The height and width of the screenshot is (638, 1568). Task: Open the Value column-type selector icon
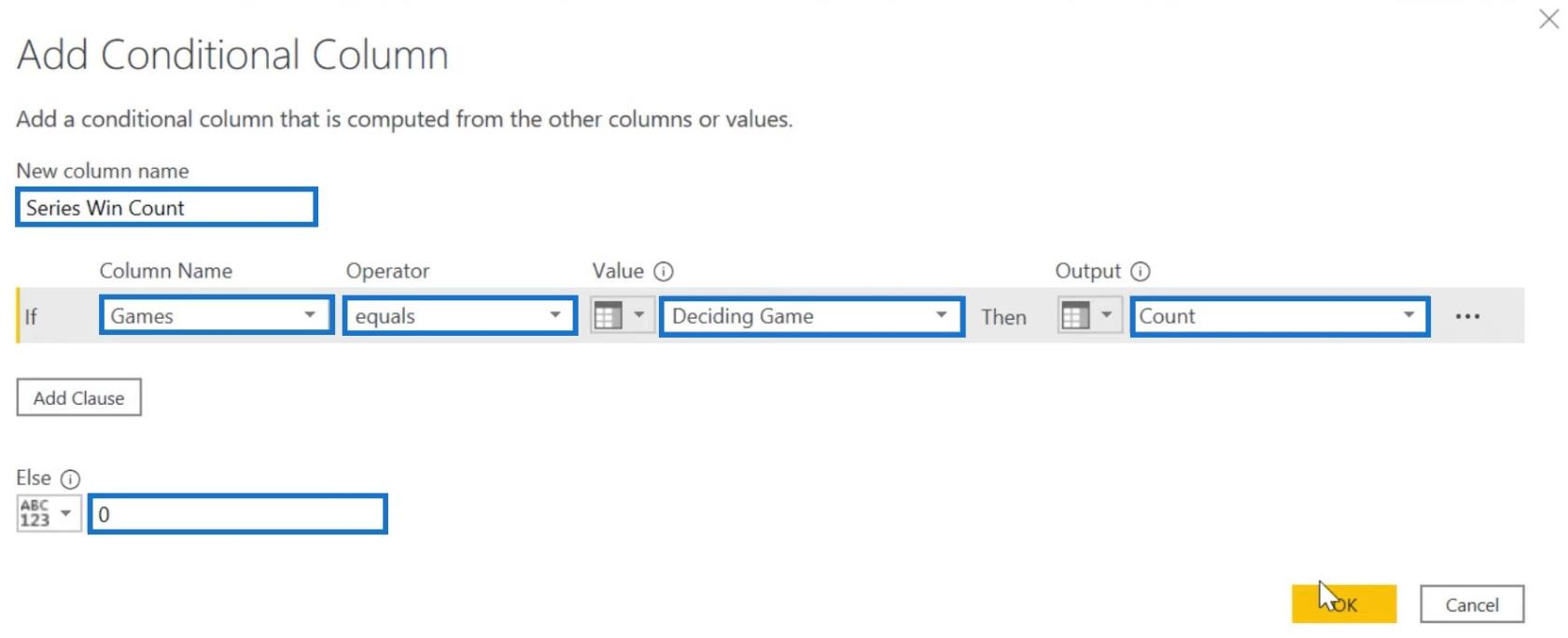click(609, 316)
